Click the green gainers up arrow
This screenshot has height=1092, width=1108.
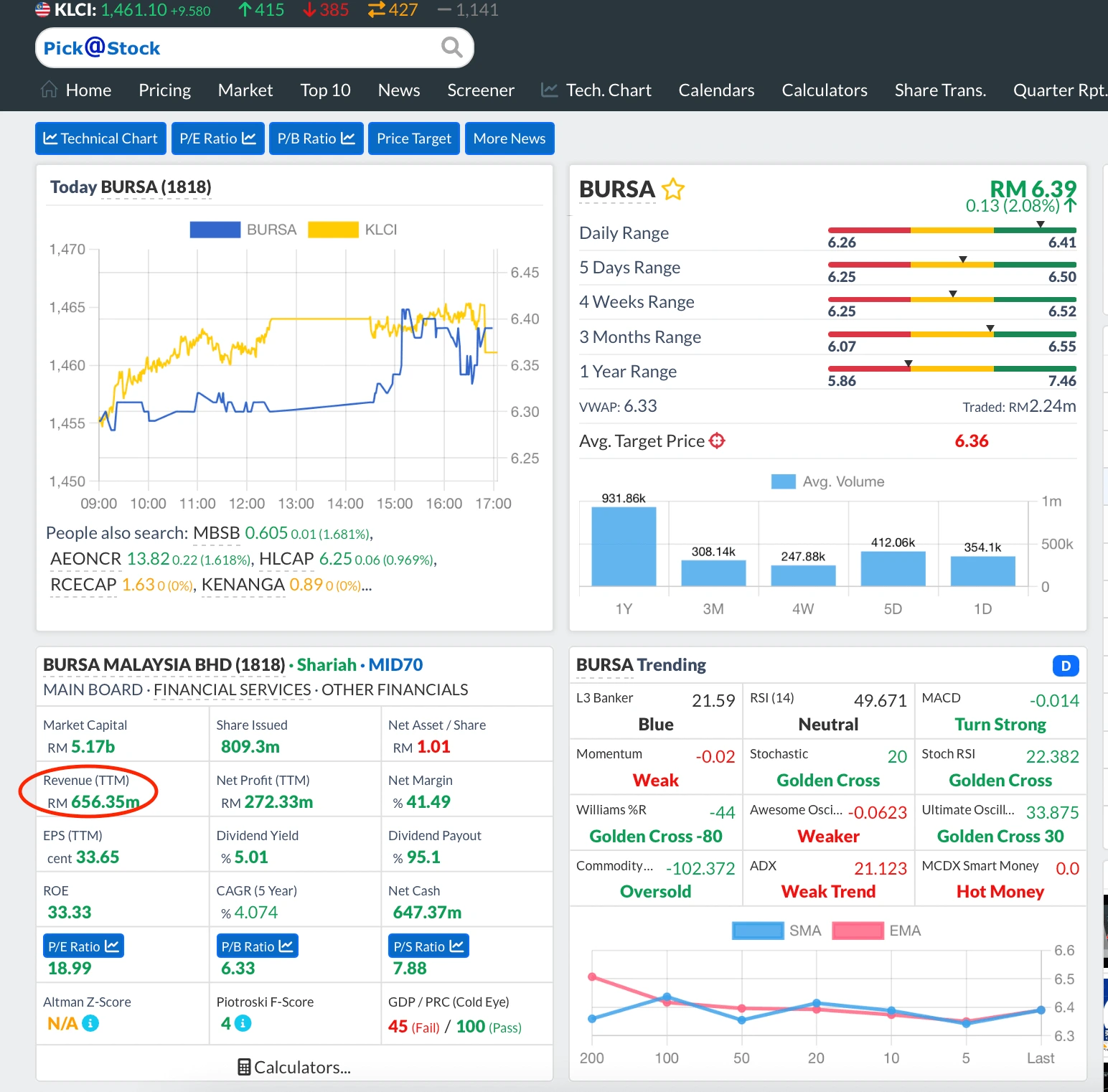pyautogui.click(x=245, y=9)
